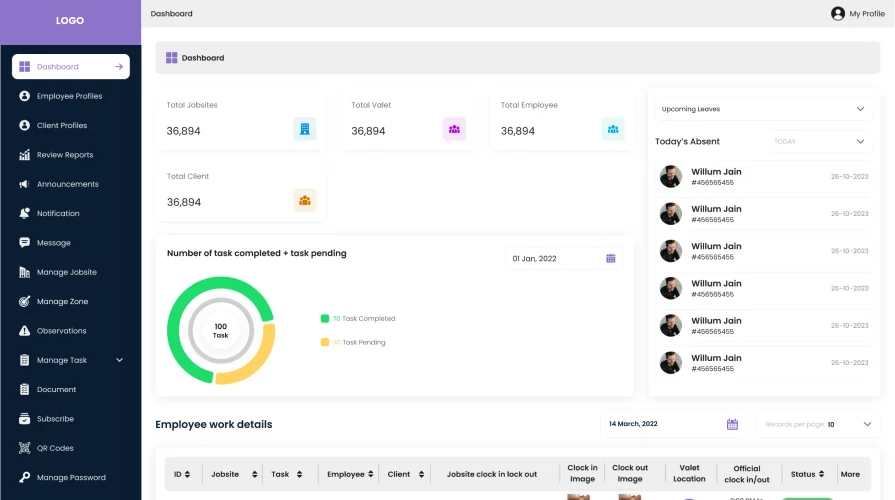Click the Total Jobsites building icon
The image size is (895, 500).
pos(304,129)
